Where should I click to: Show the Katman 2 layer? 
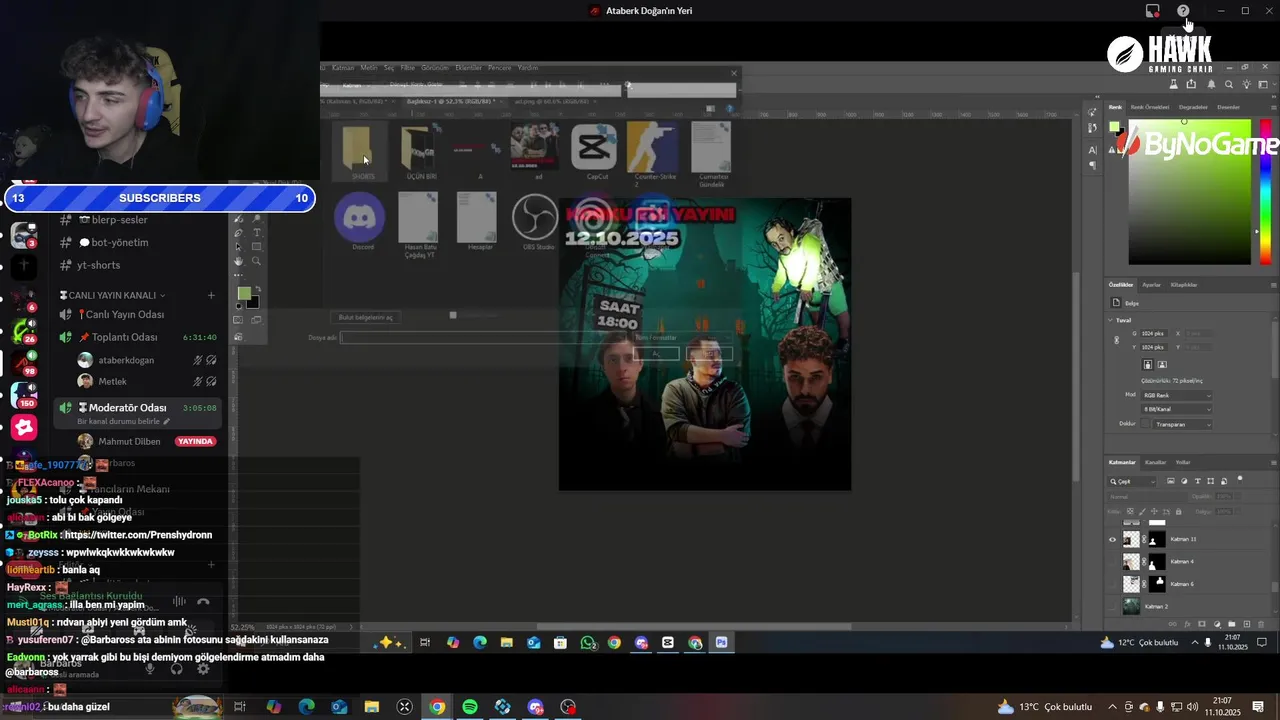coord(1111,606)
